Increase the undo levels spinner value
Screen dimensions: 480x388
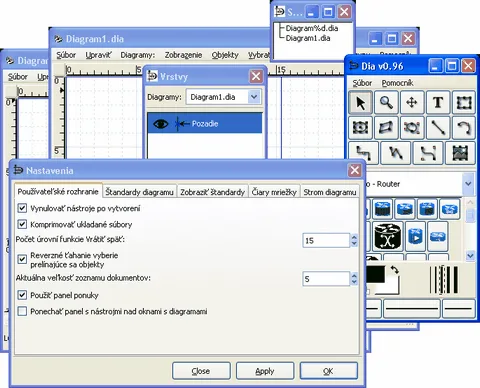click(354, 237)
